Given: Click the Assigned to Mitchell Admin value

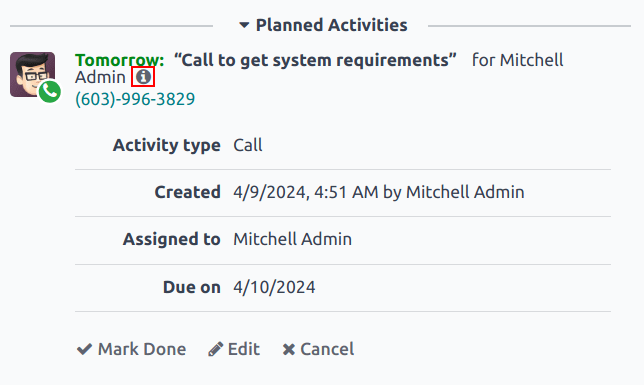Looking at the screenshot, I should point(292,239).
